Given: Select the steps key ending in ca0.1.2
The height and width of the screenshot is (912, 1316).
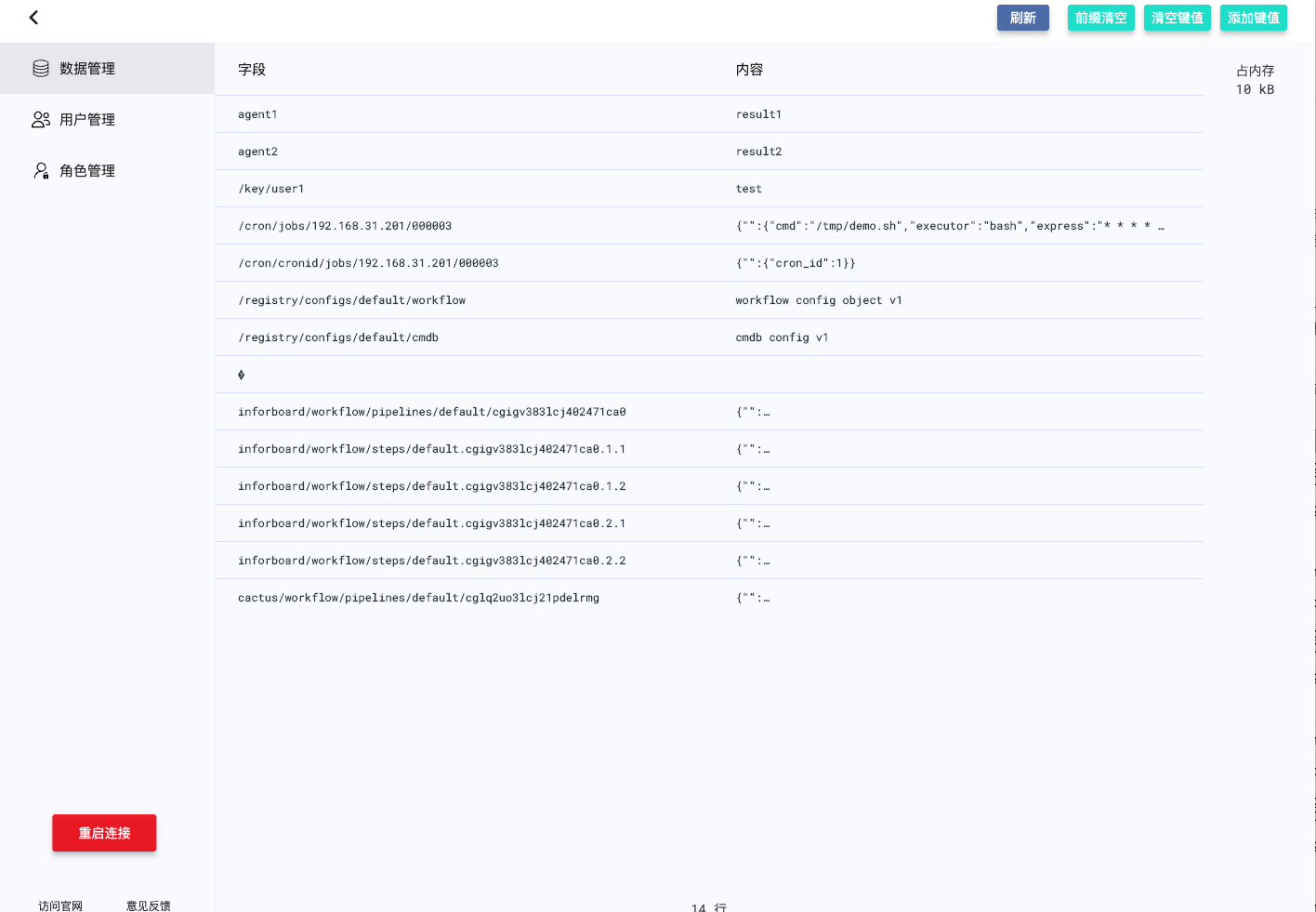Looking at the screenshot, I should 432,486.
